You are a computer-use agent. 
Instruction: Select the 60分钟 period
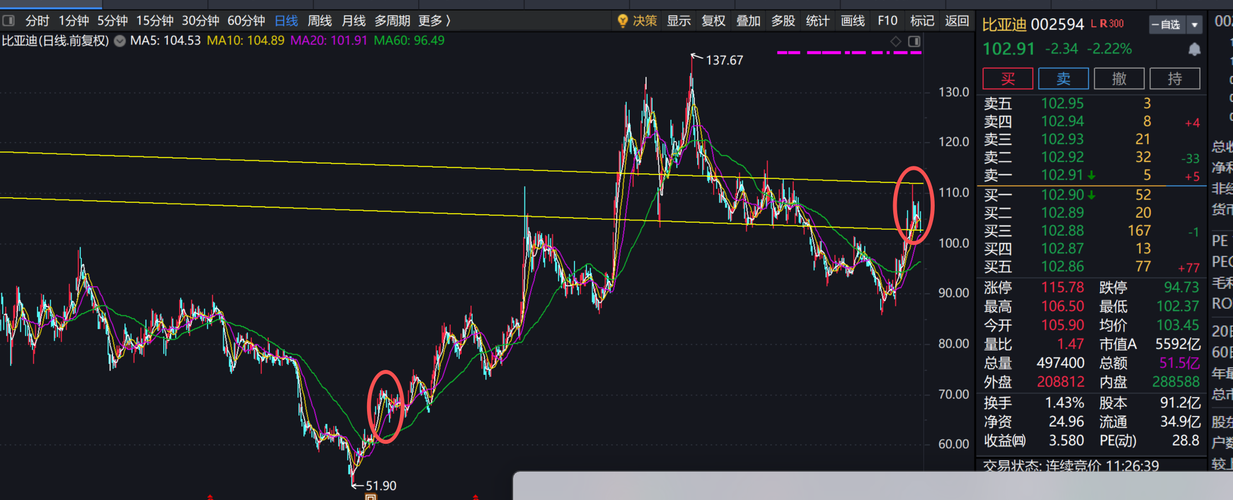pos(246,20)
